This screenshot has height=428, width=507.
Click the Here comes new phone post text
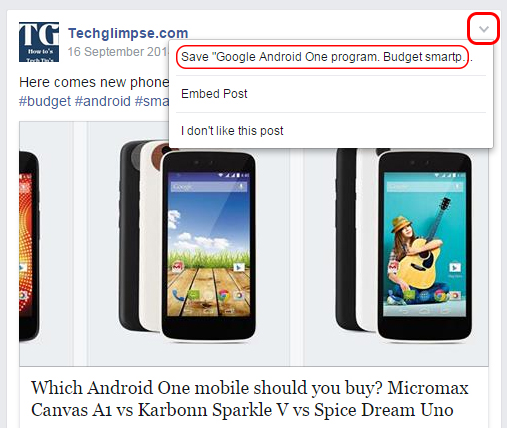(x=94, y=82)
